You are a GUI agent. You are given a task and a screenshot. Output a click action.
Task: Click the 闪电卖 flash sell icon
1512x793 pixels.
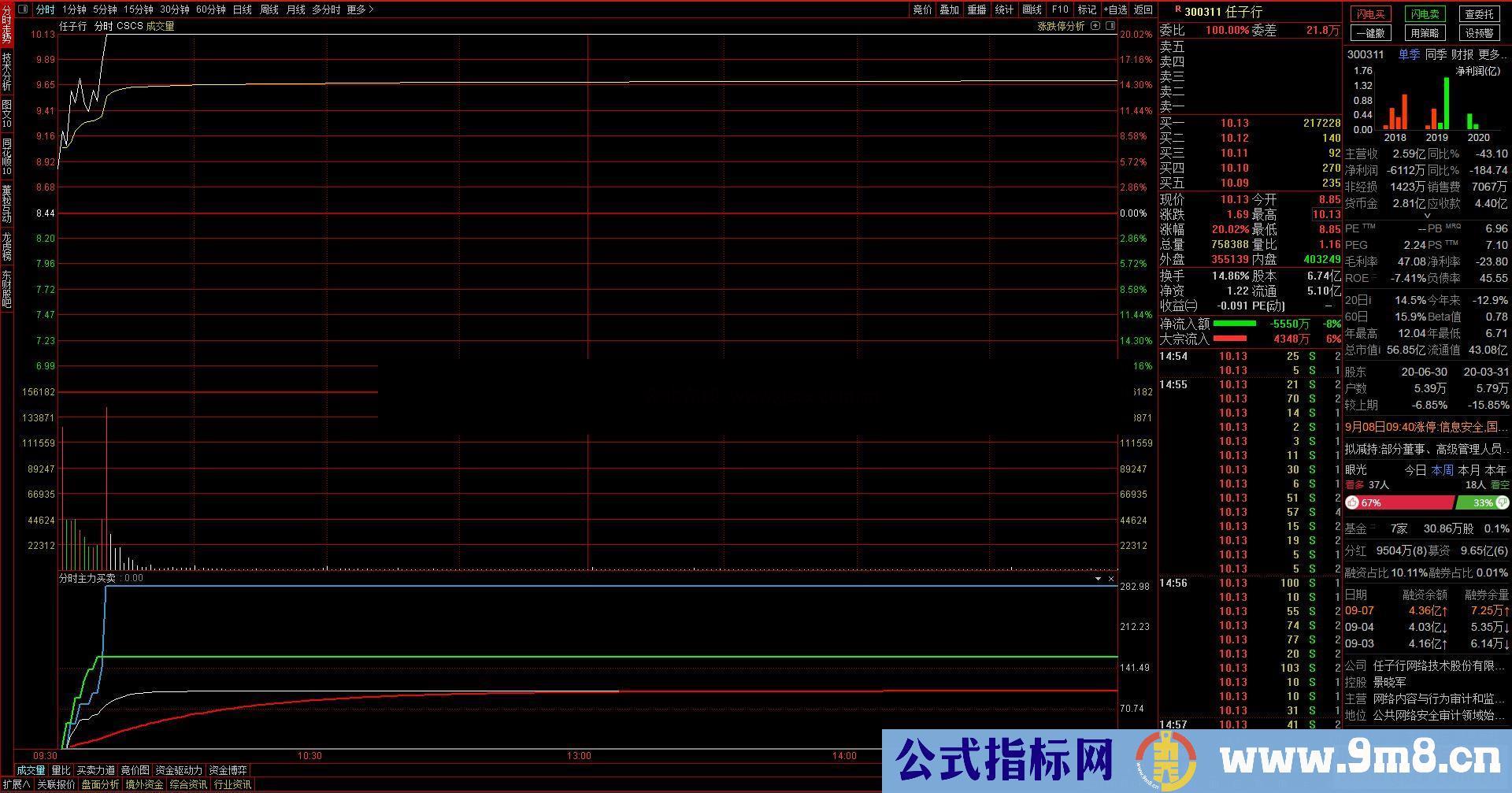1425,13
